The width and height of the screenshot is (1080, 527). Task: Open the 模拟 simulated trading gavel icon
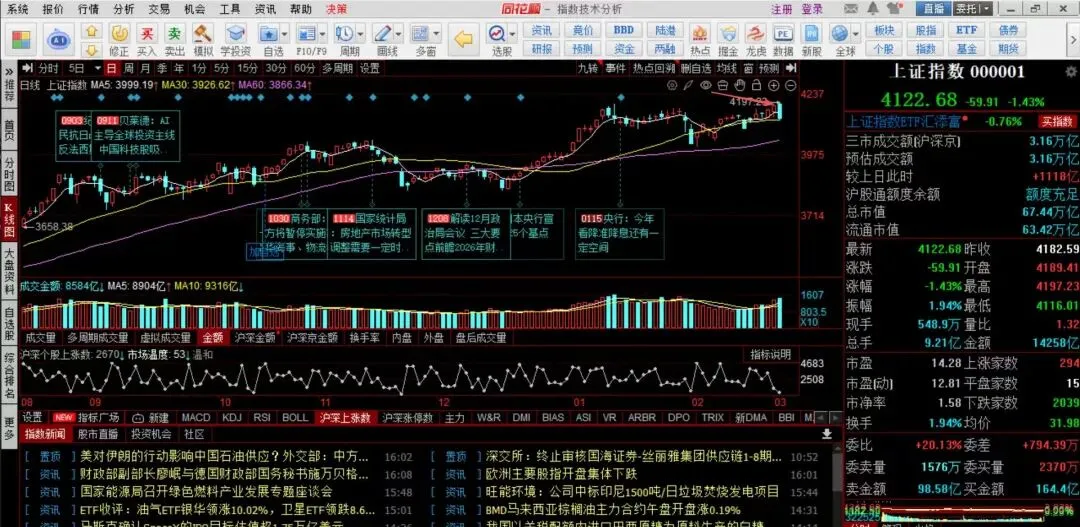click(202, 33)
